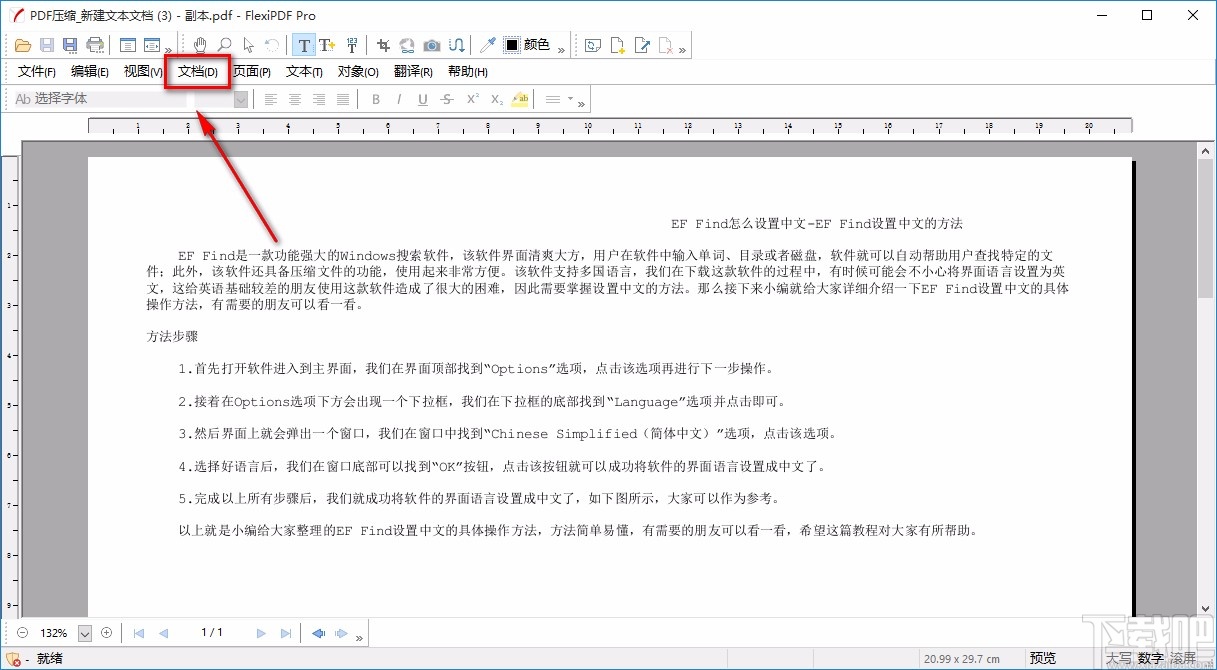
Task: Toggle center text alignment
Action: tap(295, 99)
